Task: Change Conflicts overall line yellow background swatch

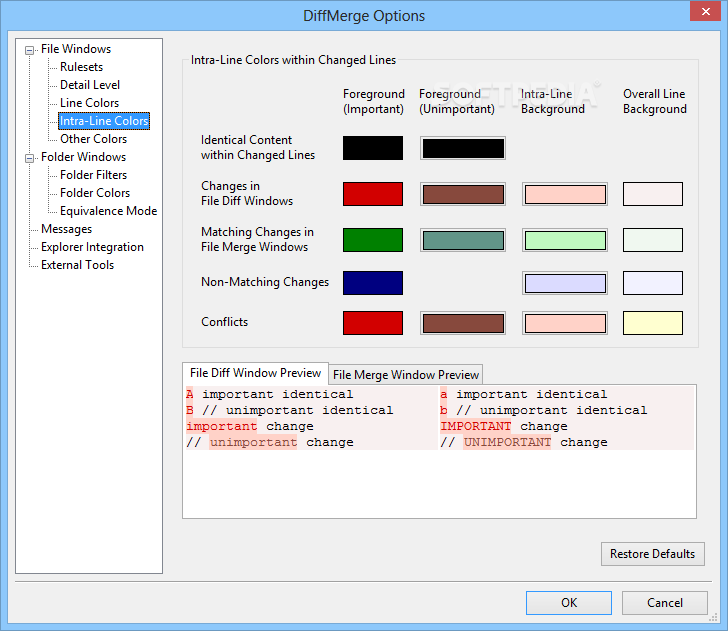Action: 653,323
